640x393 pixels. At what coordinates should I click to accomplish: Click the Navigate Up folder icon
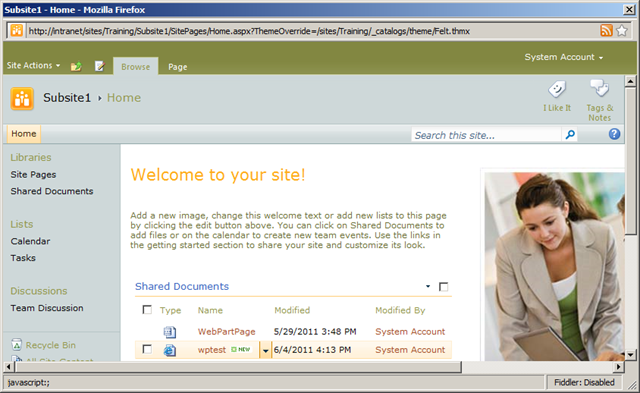(x=76, y=66)
